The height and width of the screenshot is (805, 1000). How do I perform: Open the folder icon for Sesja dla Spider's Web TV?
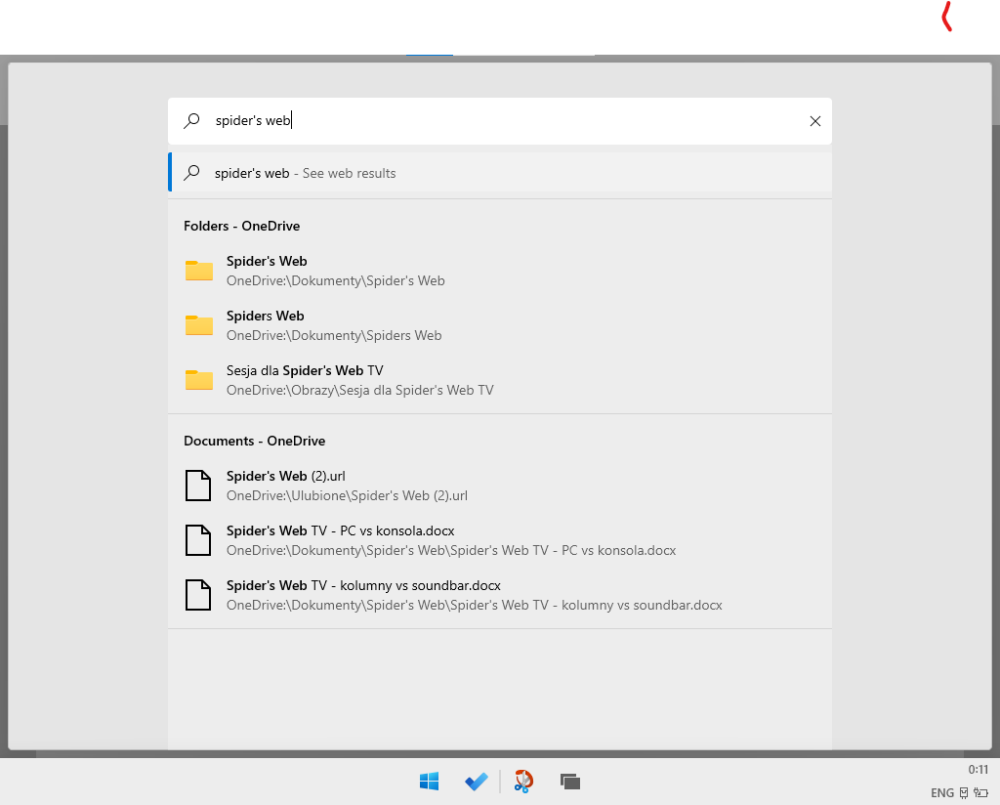point(199,380)
